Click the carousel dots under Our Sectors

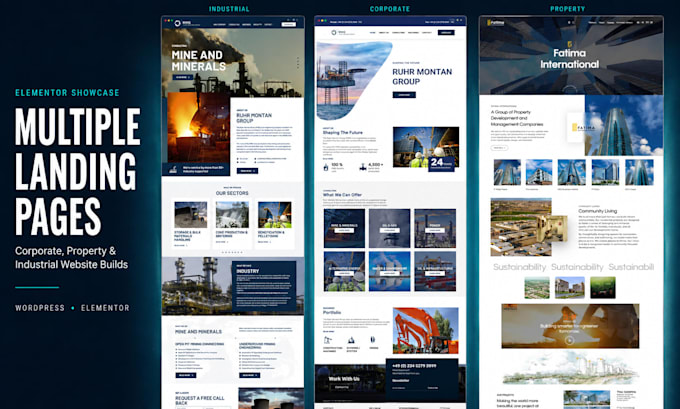point(232,252)
